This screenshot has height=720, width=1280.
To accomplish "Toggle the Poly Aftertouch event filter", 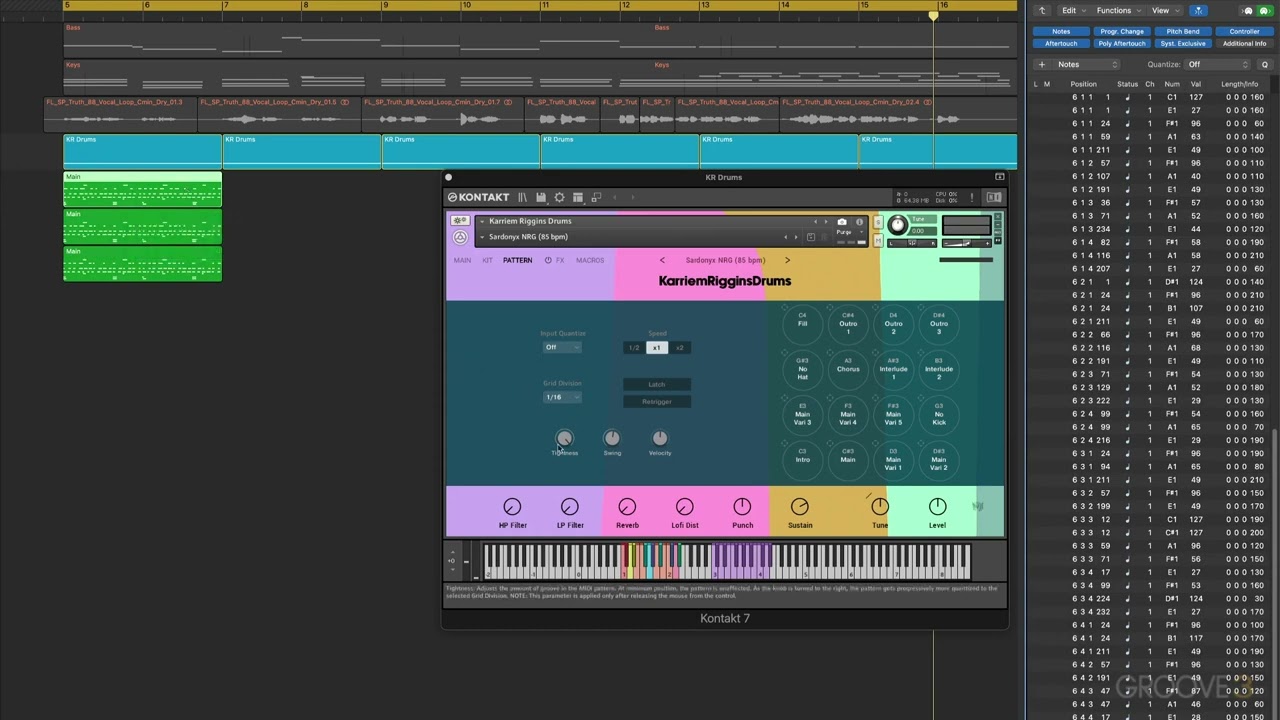I will (1122, 43).
